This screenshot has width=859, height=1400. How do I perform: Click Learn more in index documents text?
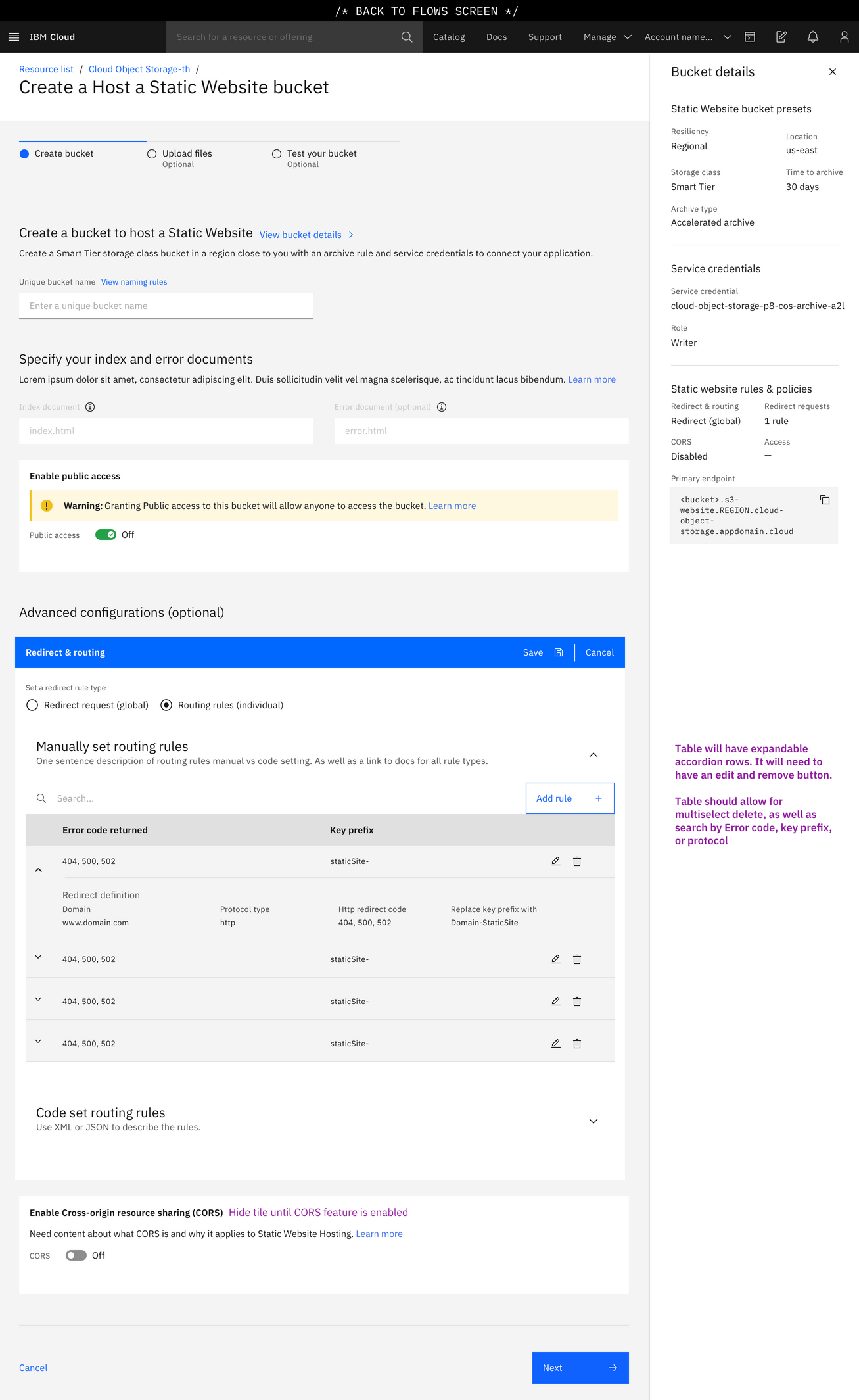pos(592,379)
